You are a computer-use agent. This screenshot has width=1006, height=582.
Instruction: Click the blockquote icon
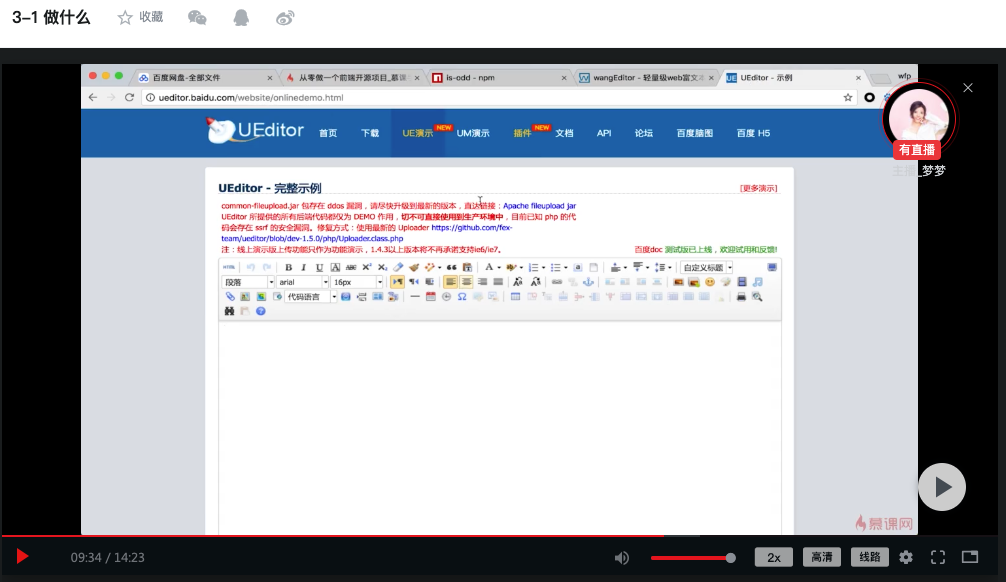pyautogui.click(x=452, y=268)
